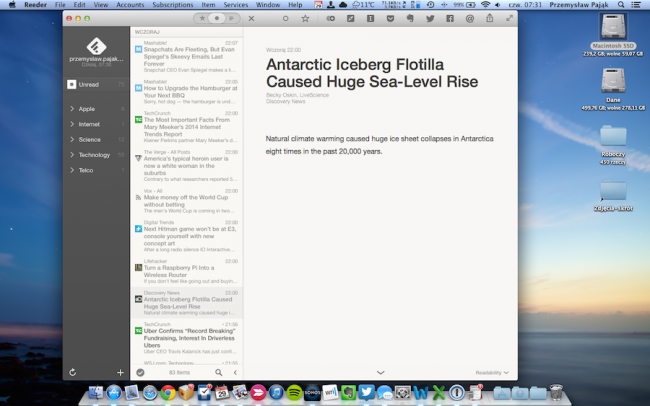The image size is (650, 406).
Task: Open Spotlight search in menu bar
Action: click(621, 5)
